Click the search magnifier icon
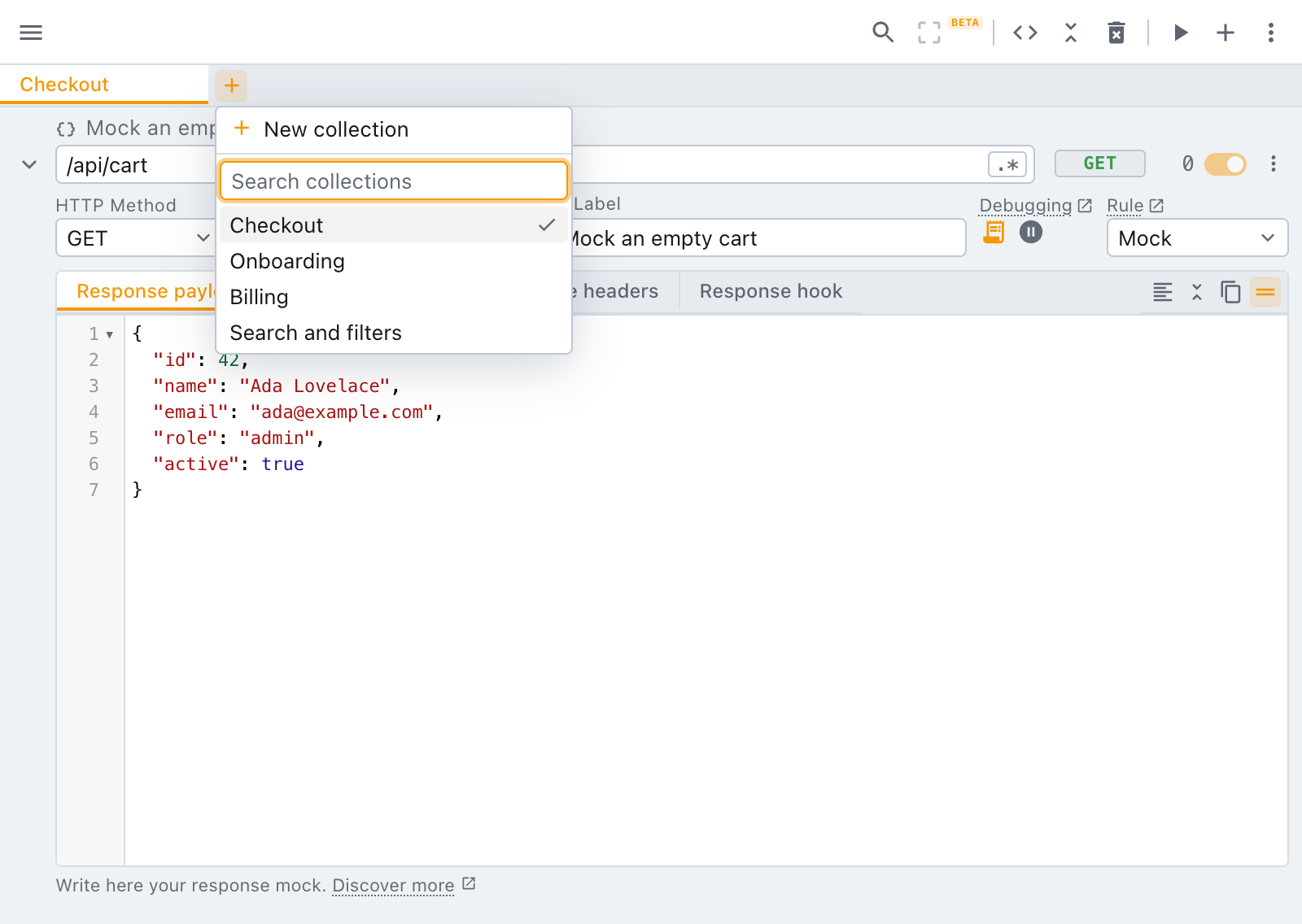 [x=883, y=33]
